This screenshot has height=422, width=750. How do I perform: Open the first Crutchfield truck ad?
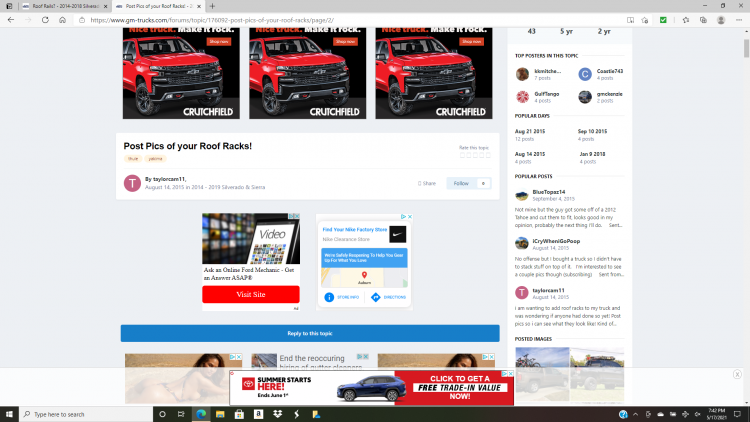pos(181,73)
